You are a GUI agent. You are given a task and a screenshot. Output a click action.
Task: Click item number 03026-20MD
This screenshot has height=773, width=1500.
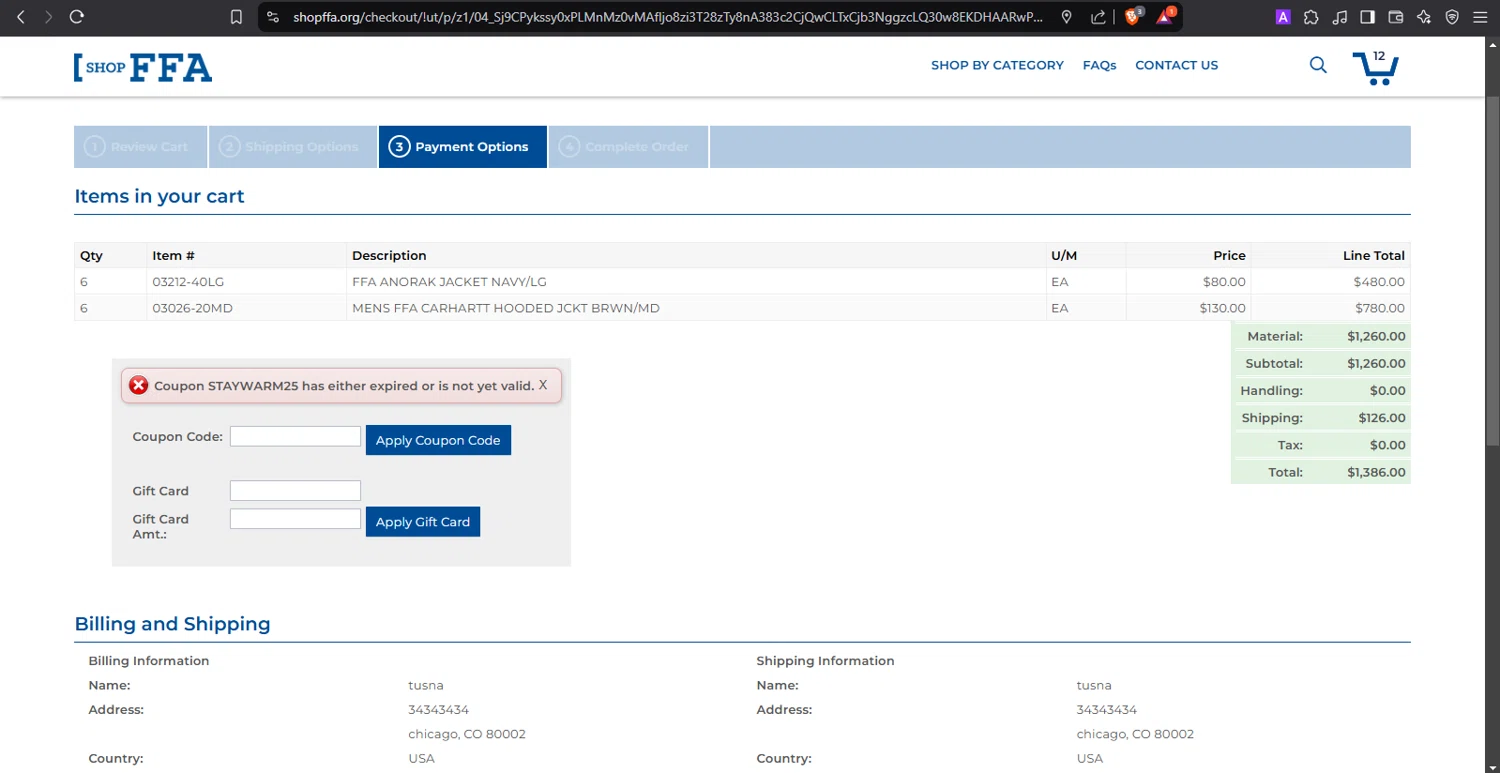[192, 308]
